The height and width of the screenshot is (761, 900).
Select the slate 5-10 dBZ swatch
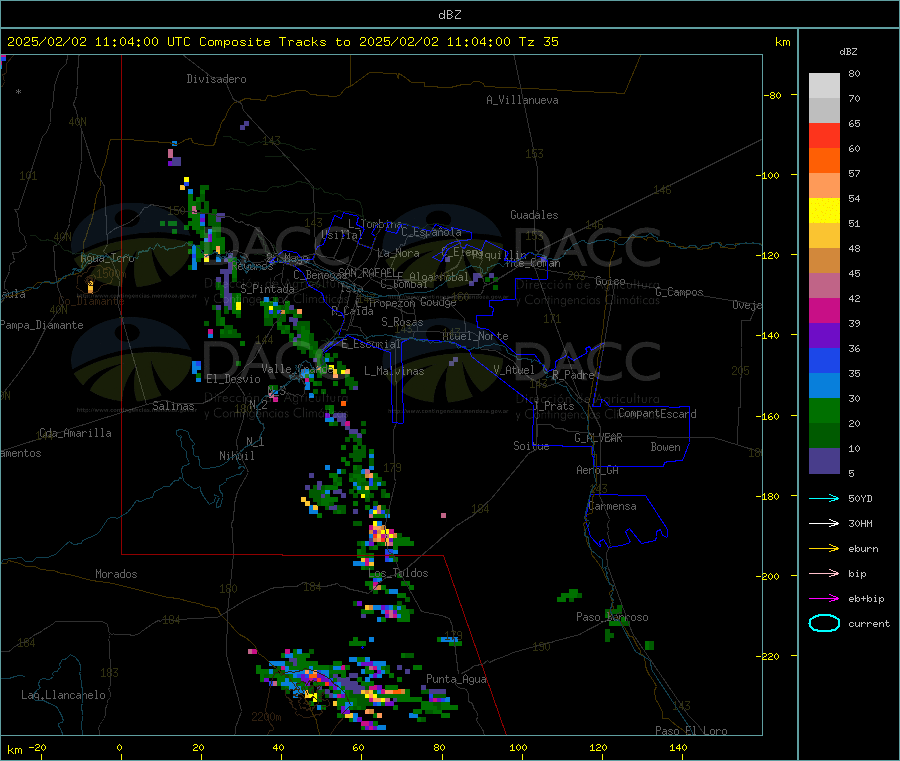(824, 461)
